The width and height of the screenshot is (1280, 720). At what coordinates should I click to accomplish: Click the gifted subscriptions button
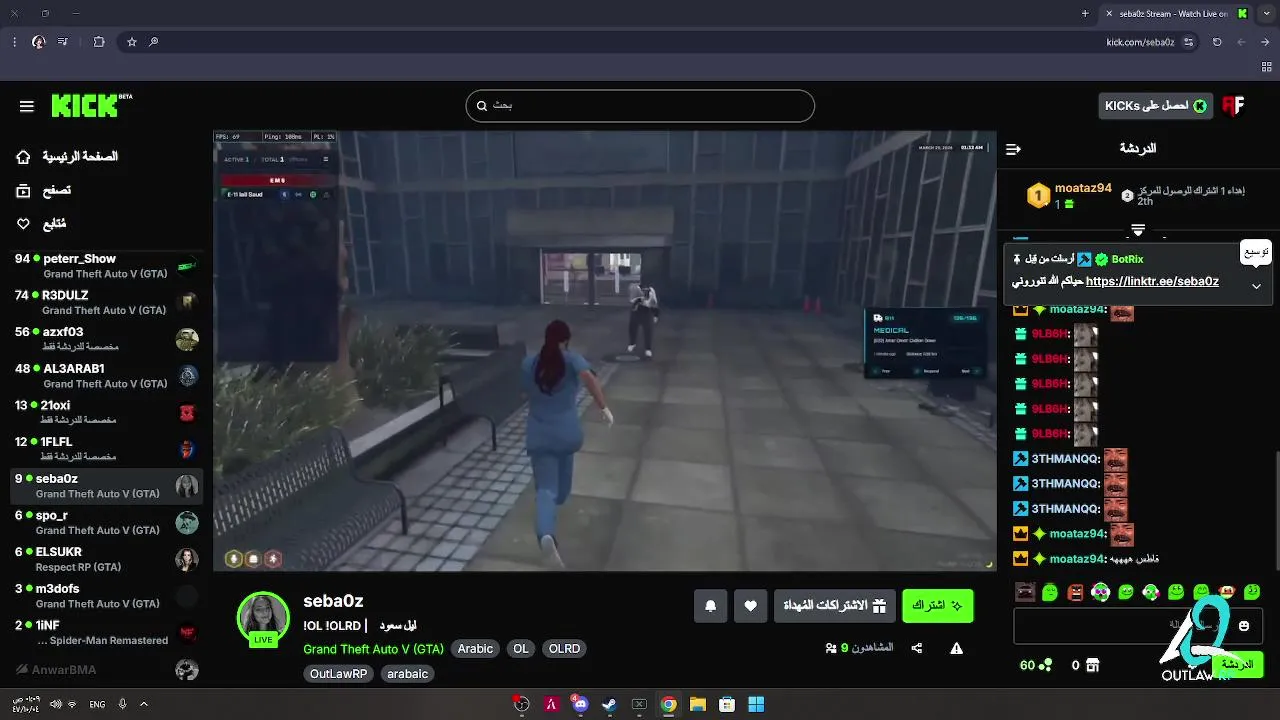tap(835, 605)
